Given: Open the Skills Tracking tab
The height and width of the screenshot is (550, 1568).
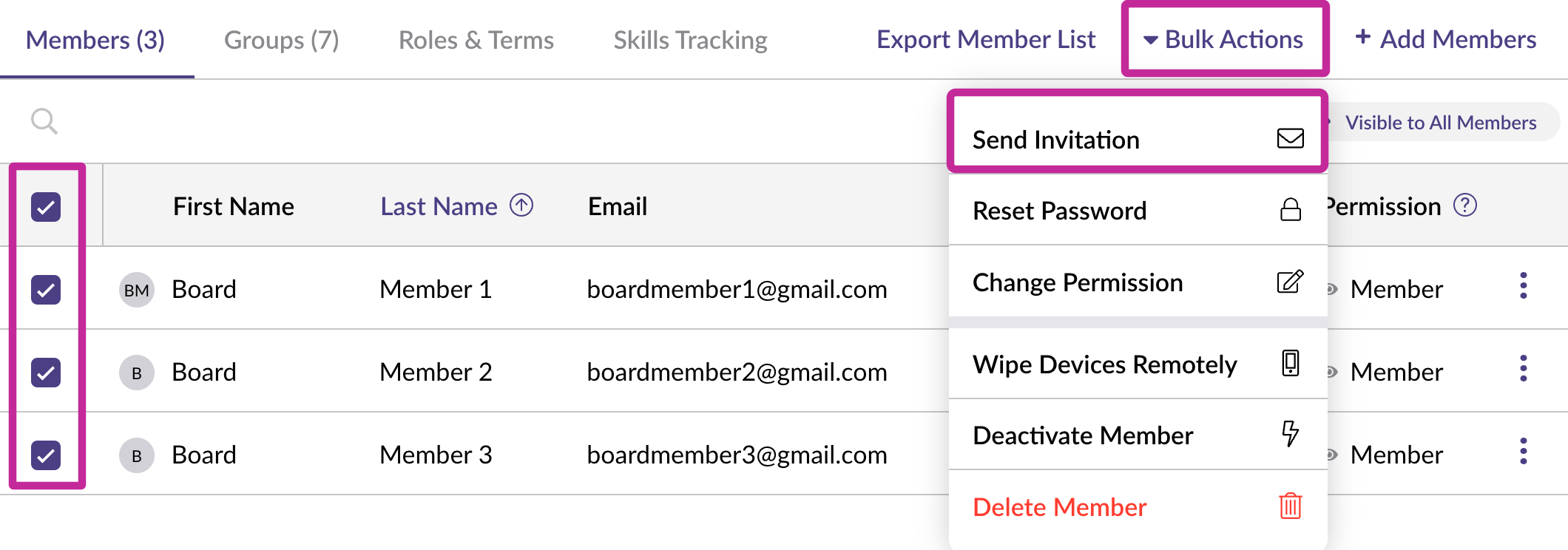Looking at the screenshot, I should [x=690, y=40].
